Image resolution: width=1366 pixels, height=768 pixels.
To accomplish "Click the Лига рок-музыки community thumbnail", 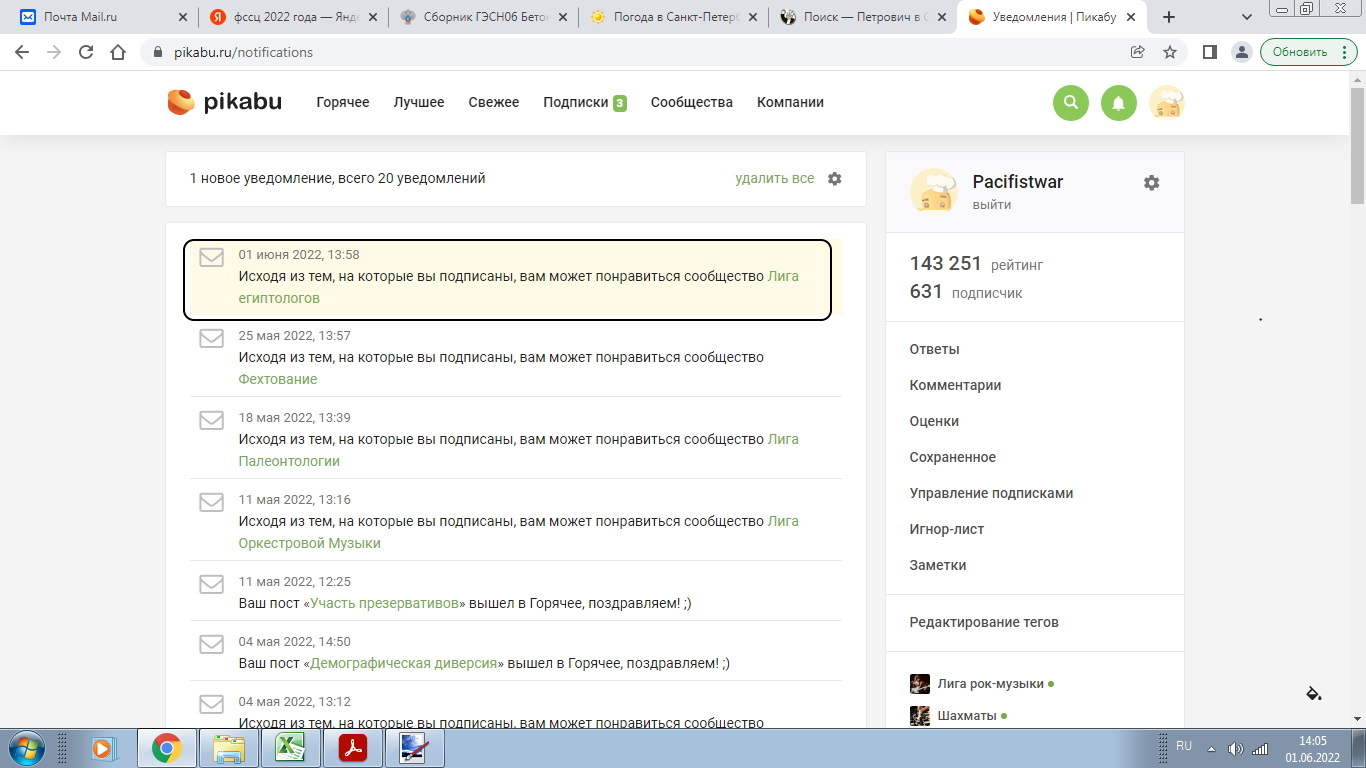I will [920, 684].
